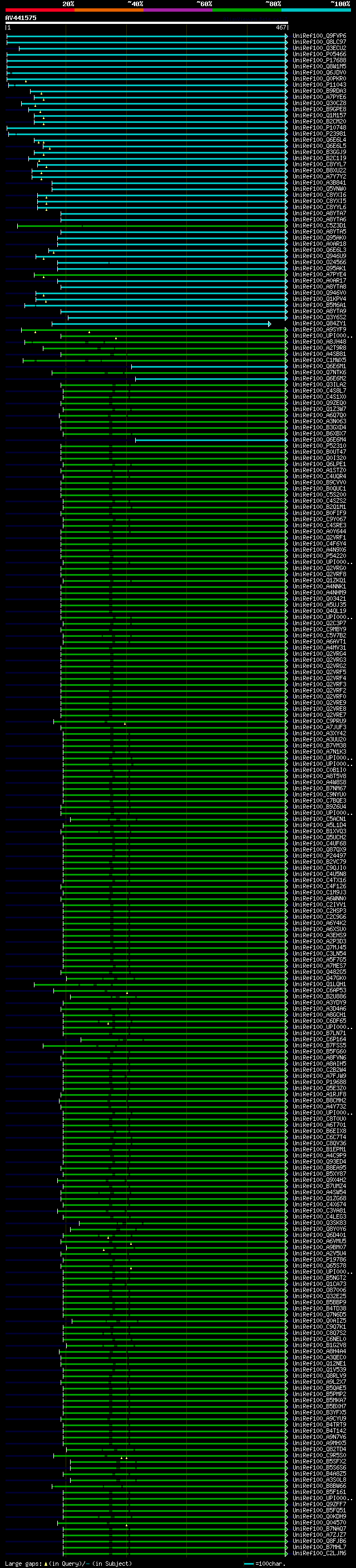This screenshot has width=356, height=1568.
Task: Select the UniRef100_C8YXI6 entry
Action: pos(319,195)
